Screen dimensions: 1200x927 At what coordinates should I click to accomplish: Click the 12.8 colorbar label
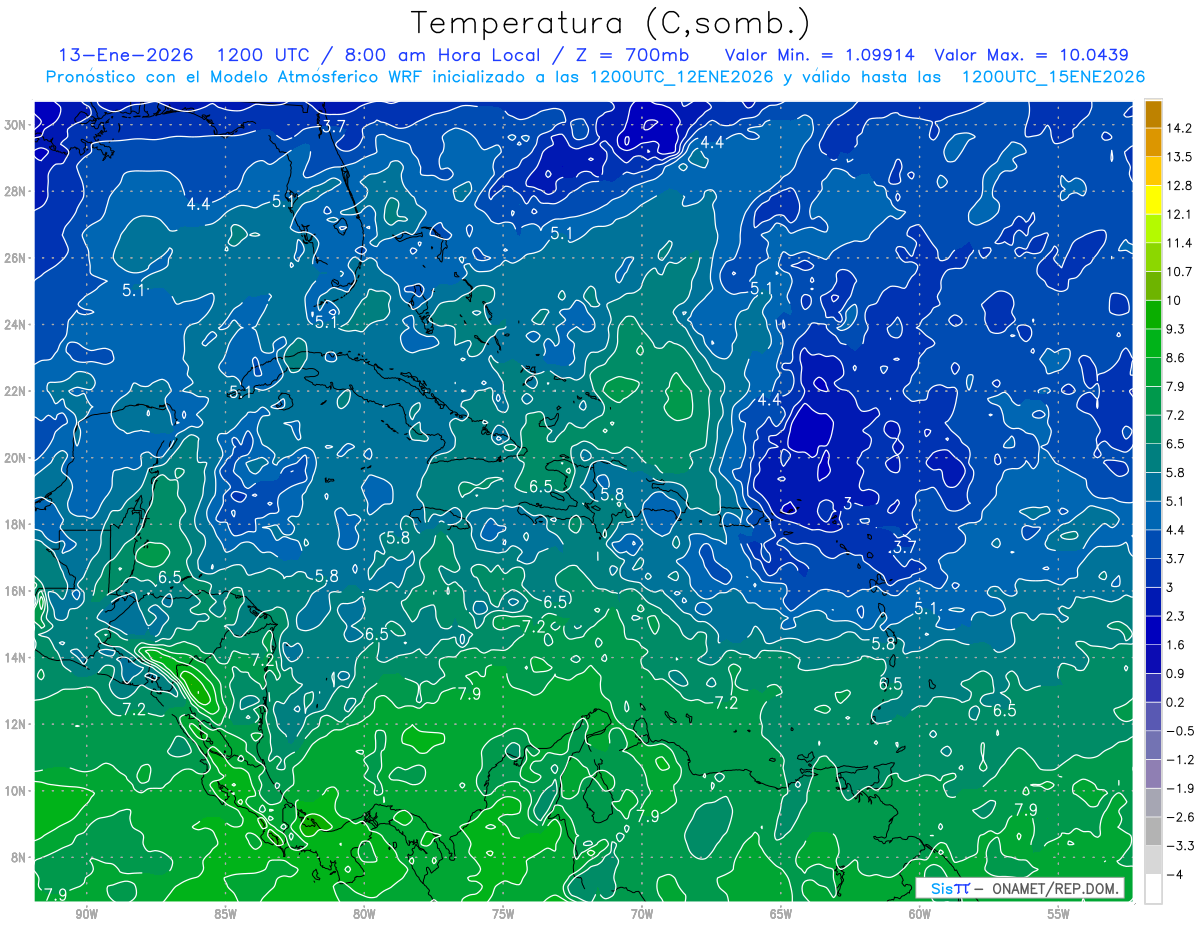(x=1181, y=186)
